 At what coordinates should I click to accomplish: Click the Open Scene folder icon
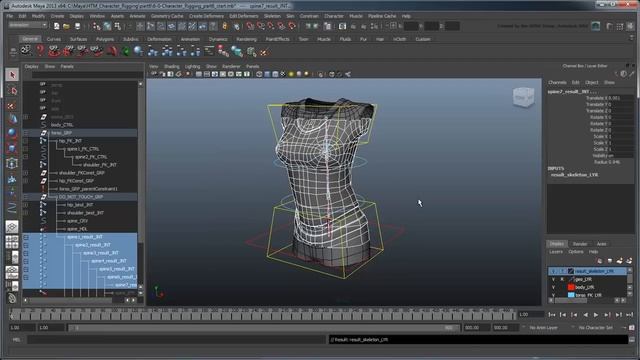66,26
